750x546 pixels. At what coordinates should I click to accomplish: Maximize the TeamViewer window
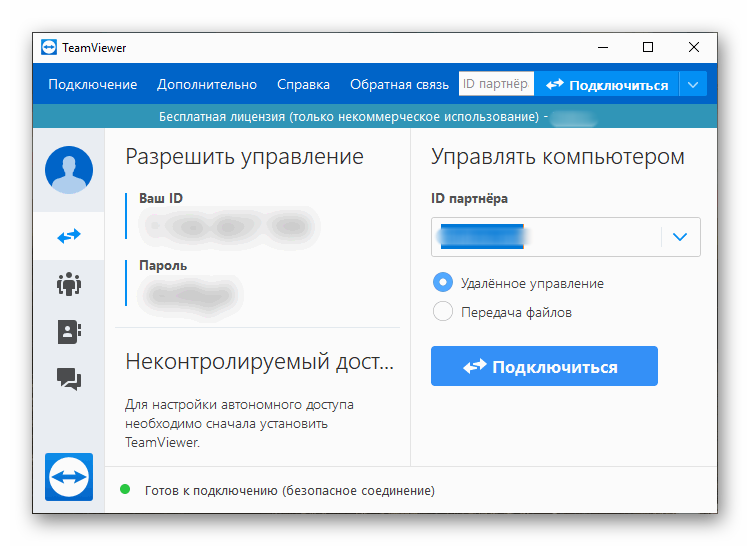click(648, 47)
